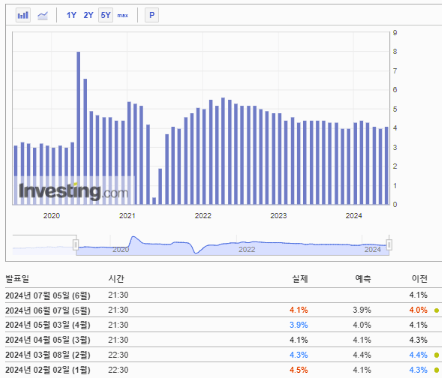442x378 pixels.
Task: Click the 실제 column header
Action: click(300, 279)
